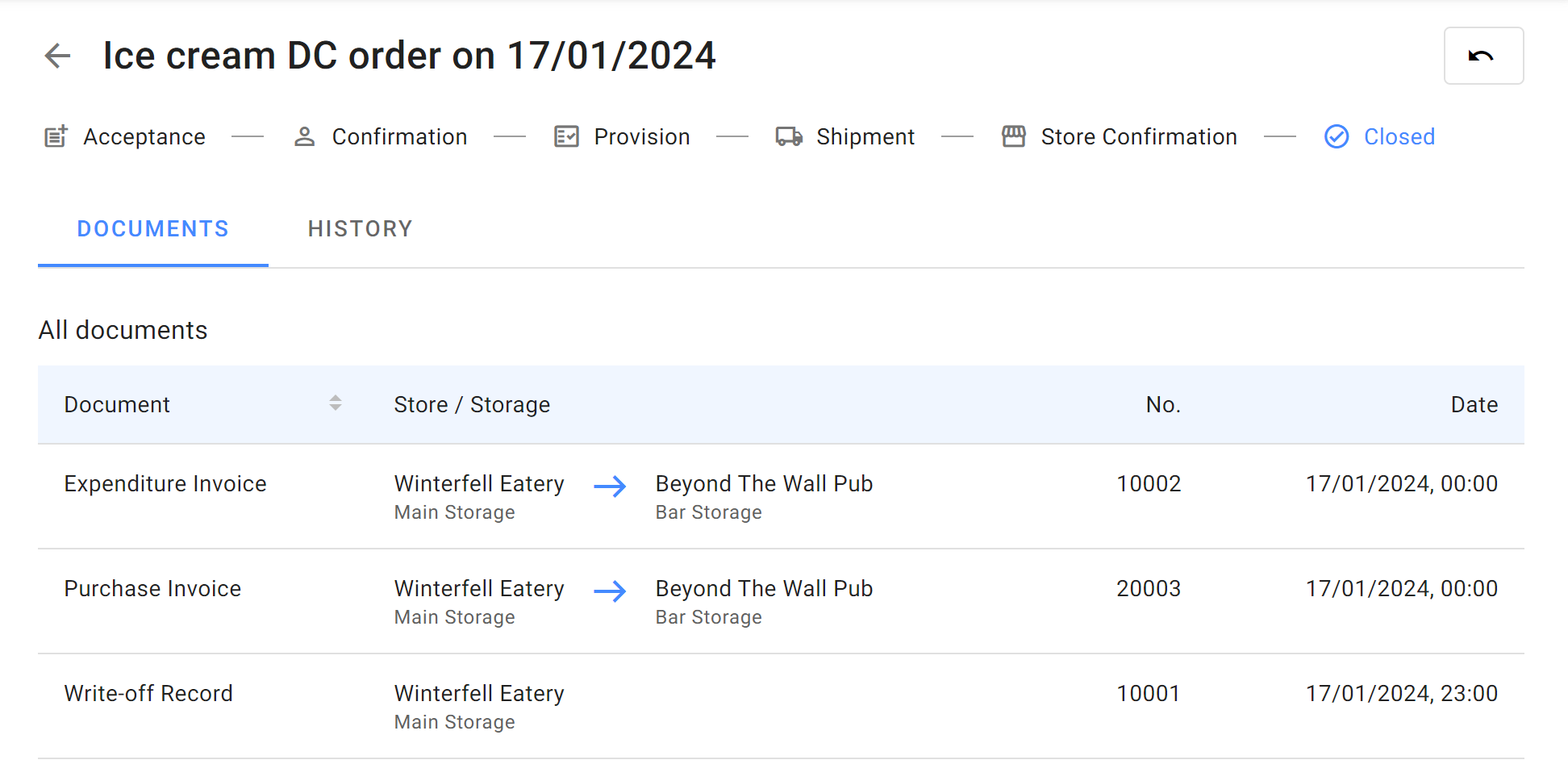The image size is (1568, 760).
Task: Click document number 20003
Action: click(x=1149, y=589)
